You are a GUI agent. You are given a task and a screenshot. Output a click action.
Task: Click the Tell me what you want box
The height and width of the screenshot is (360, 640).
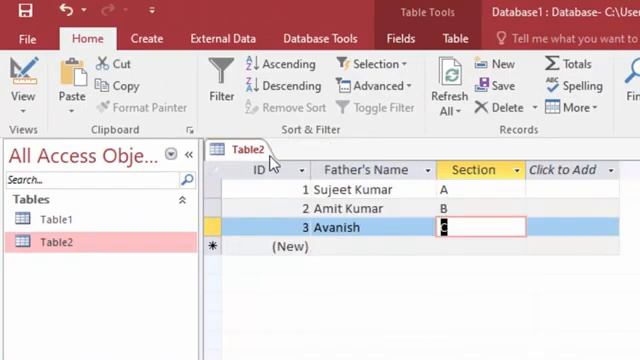click(567, 39)
